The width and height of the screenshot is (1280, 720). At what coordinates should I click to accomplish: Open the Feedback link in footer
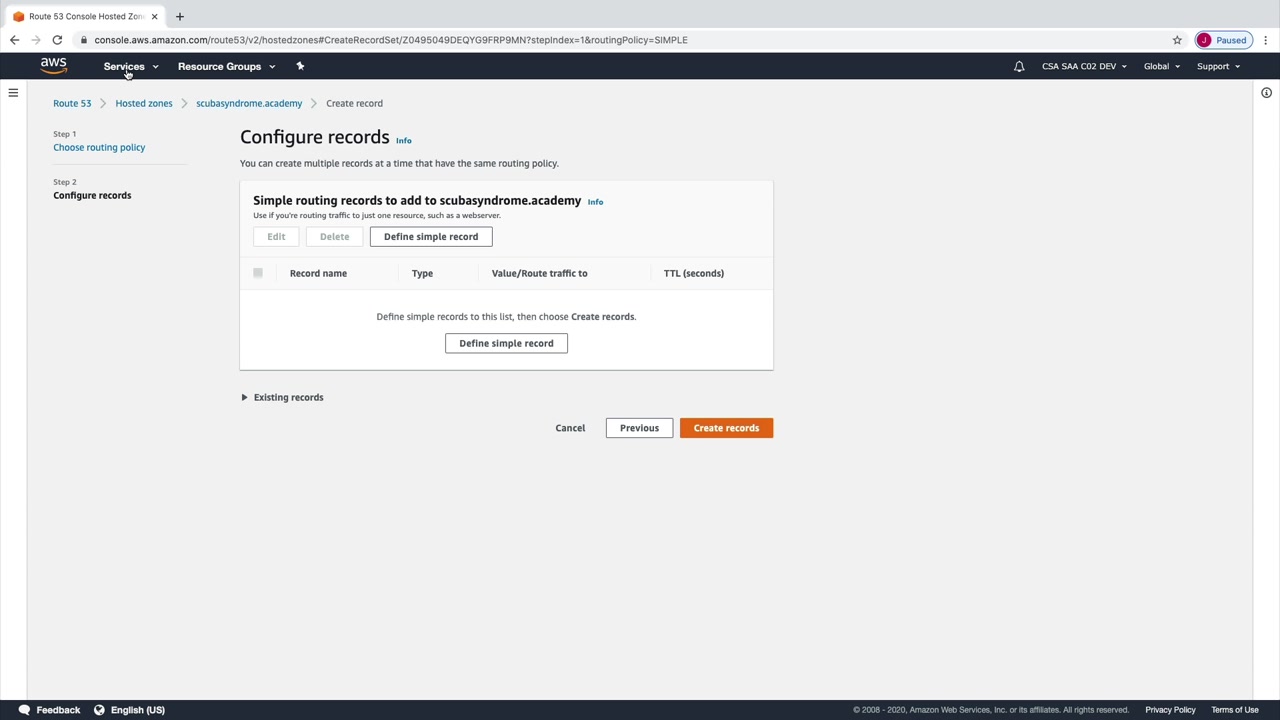tap(58, 710)
